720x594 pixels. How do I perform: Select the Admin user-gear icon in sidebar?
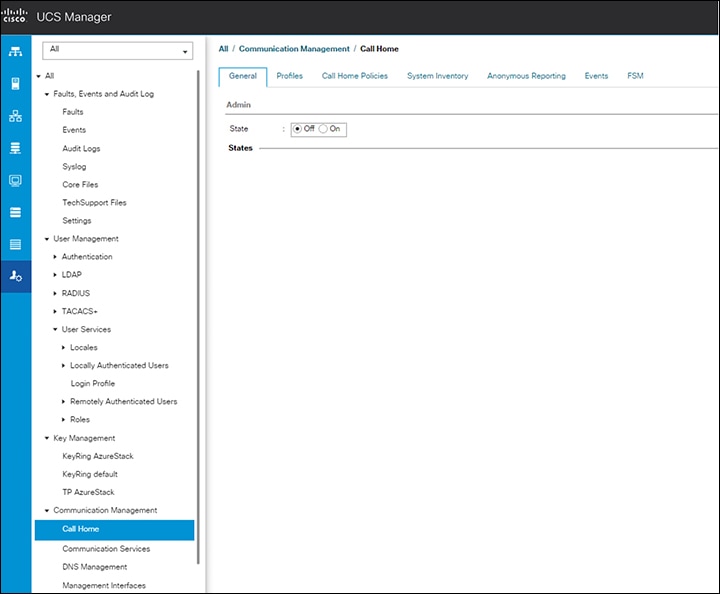point(15,276)
